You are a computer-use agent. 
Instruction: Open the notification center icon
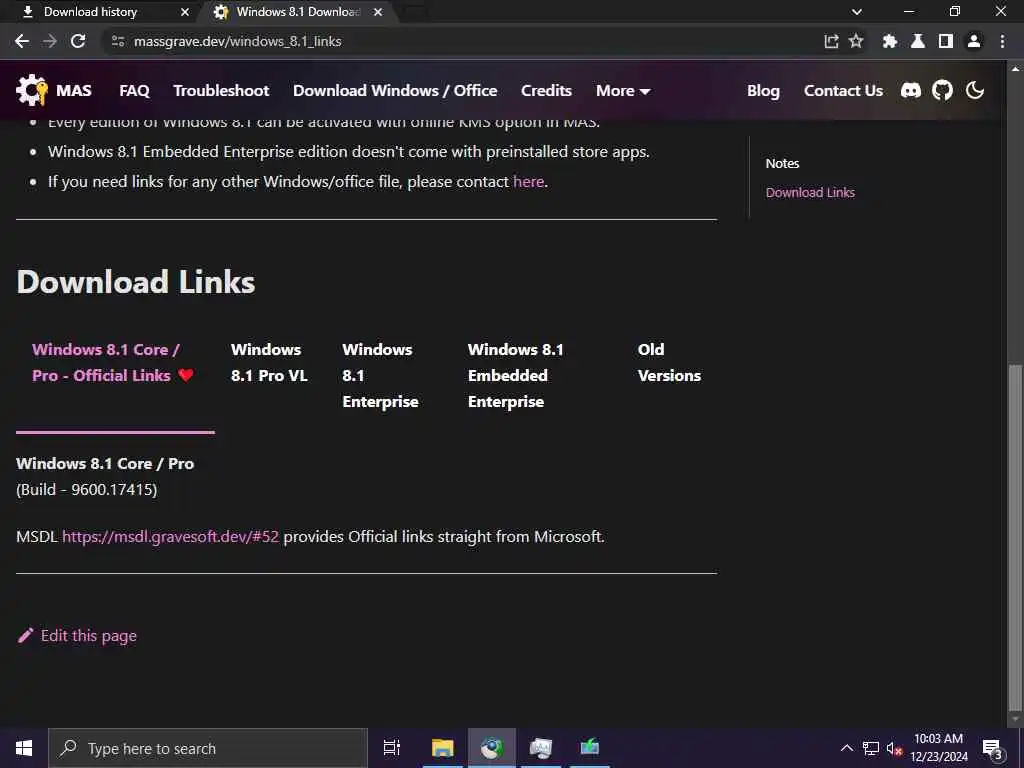(993, 750)
